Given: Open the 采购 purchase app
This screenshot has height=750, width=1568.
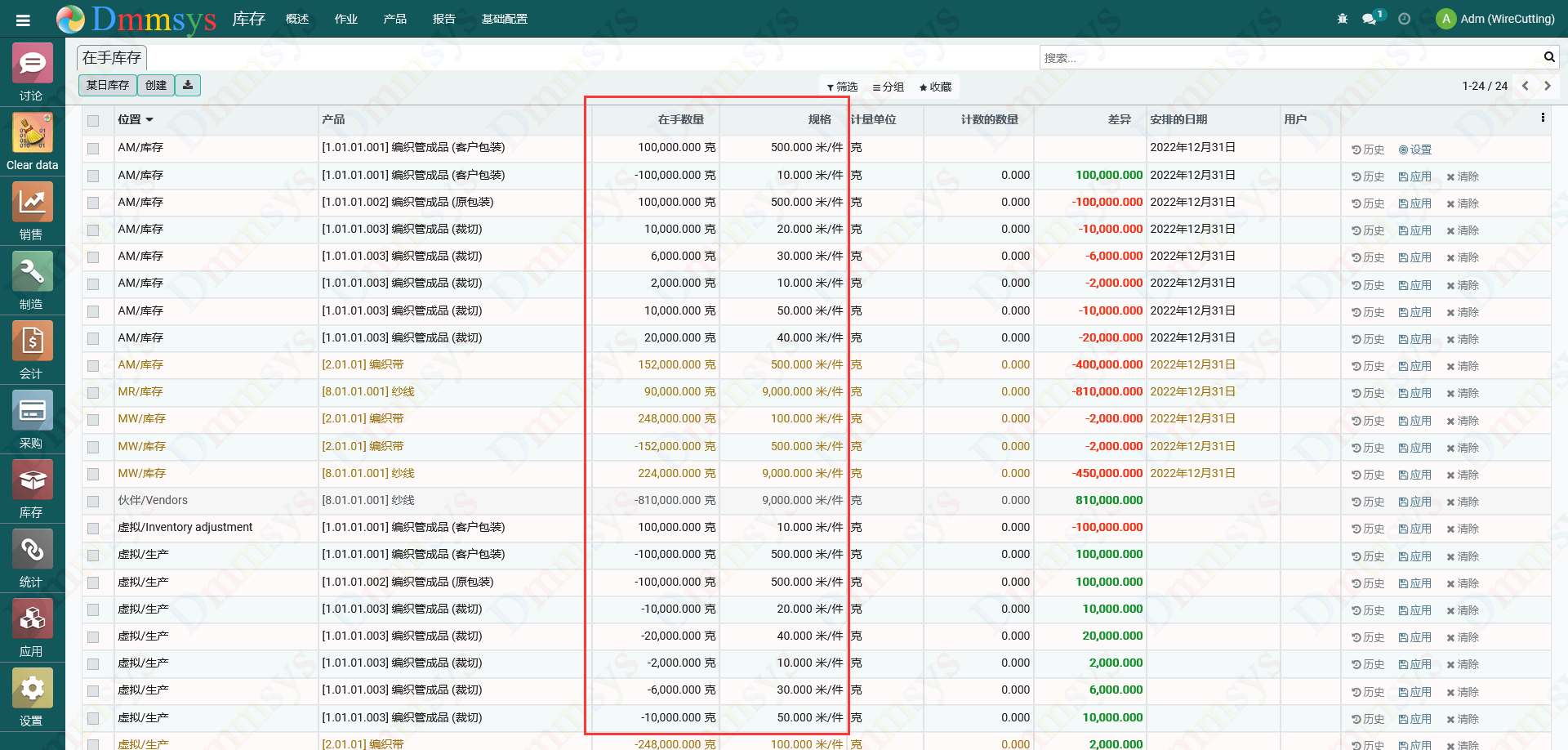Looking at the screenshot, I should coord(32,420).
